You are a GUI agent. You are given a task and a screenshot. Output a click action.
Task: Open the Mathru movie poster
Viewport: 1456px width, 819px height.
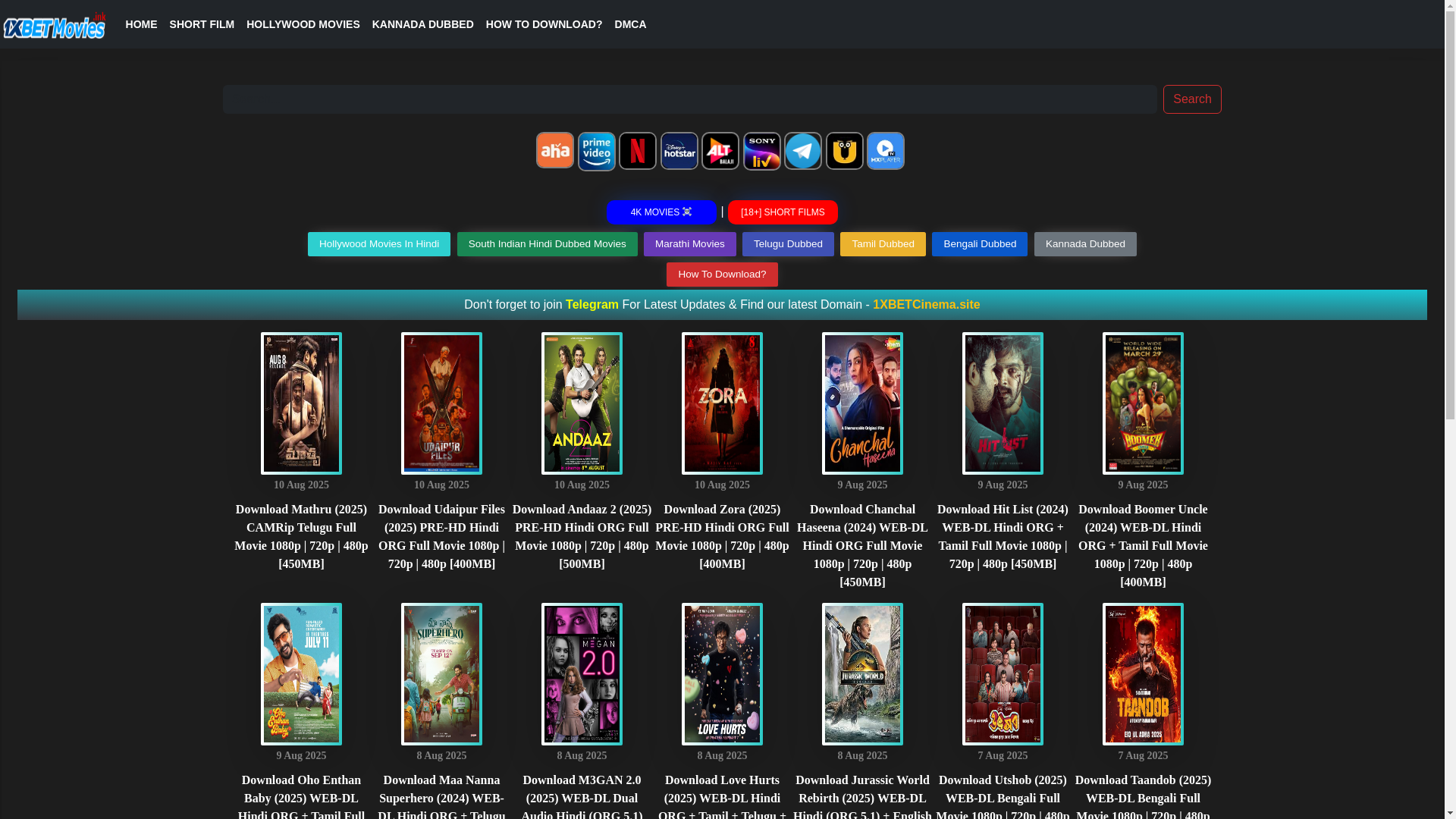click(301, 403)
